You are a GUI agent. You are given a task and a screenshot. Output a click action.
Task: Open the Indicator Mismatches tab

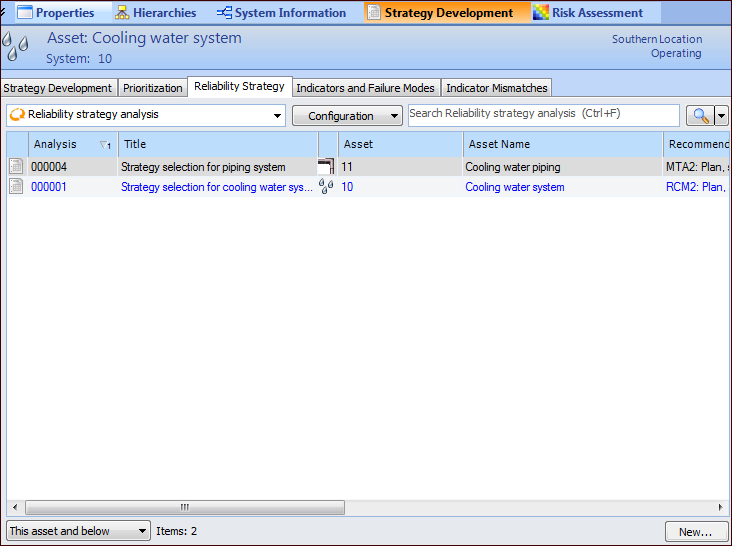(x=497, y=88)
